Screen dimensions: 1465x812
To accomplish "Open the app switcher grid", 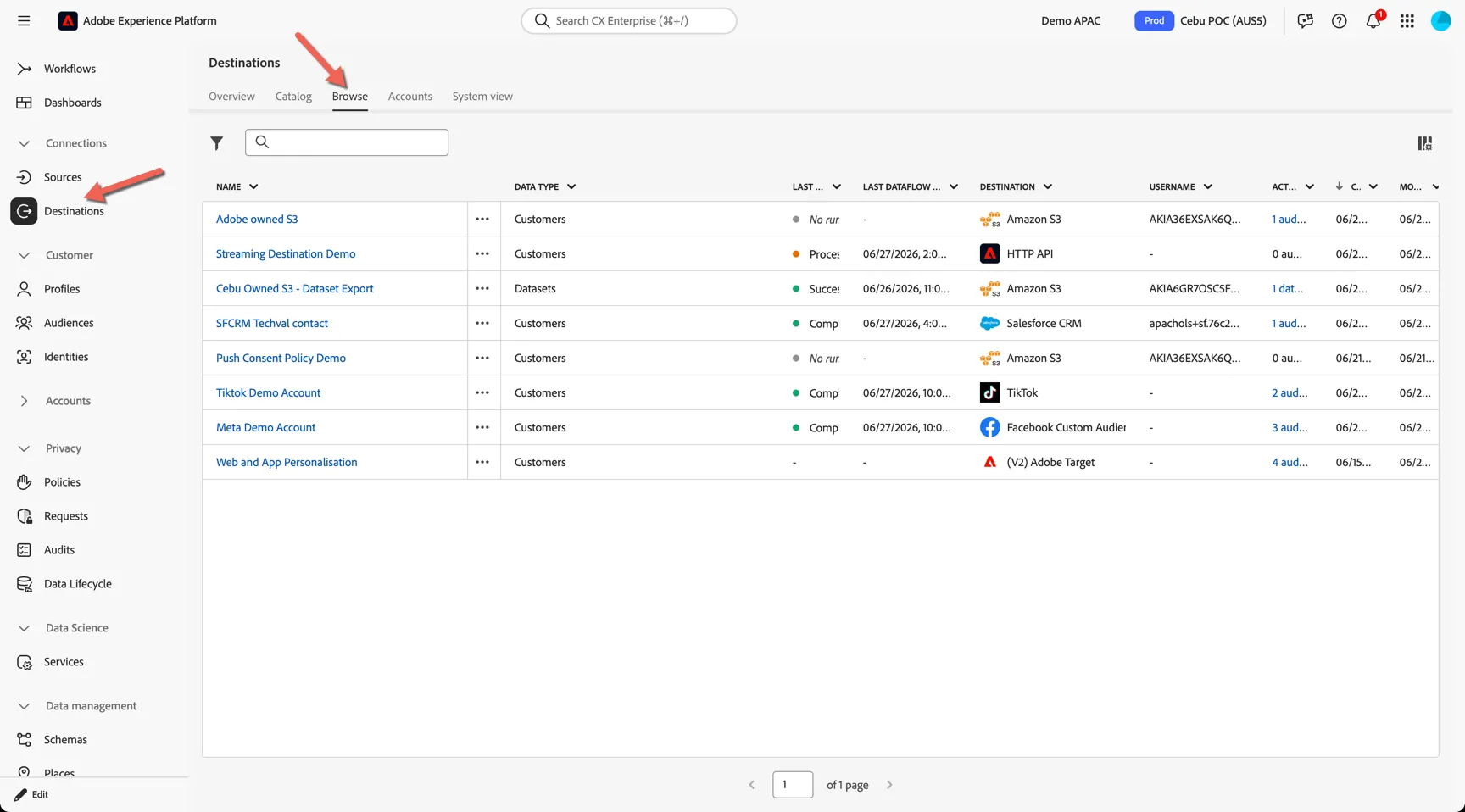I will point(1407,21).
